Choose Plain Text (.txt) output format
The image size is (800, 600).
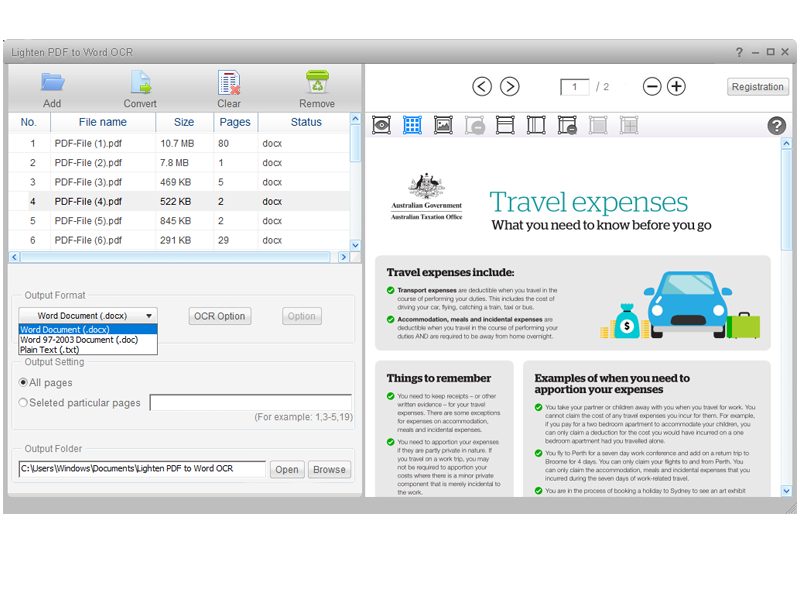tap(87, 350)
